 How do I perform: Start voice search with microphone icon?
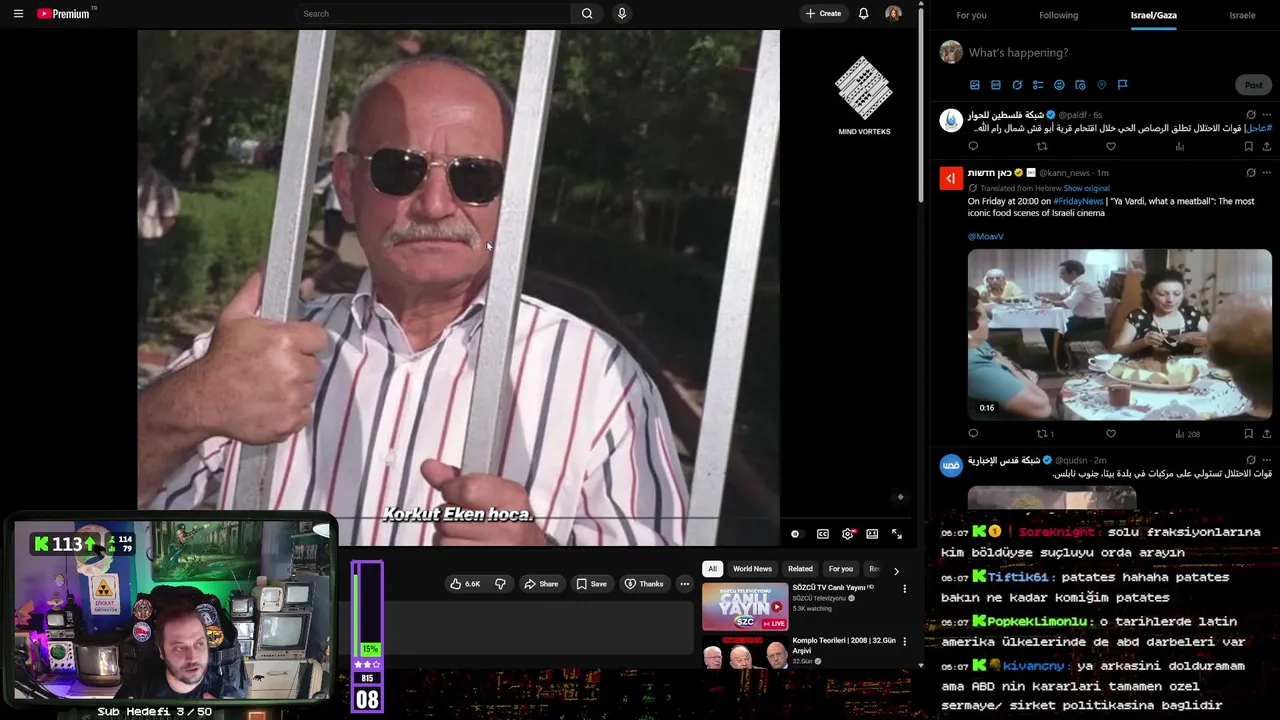621,14
